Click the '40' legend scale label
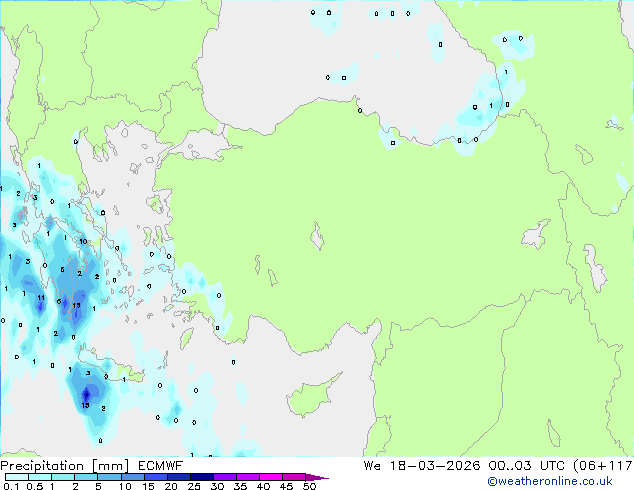This screenshot has height=490, width=634. [x=263, y=486]
